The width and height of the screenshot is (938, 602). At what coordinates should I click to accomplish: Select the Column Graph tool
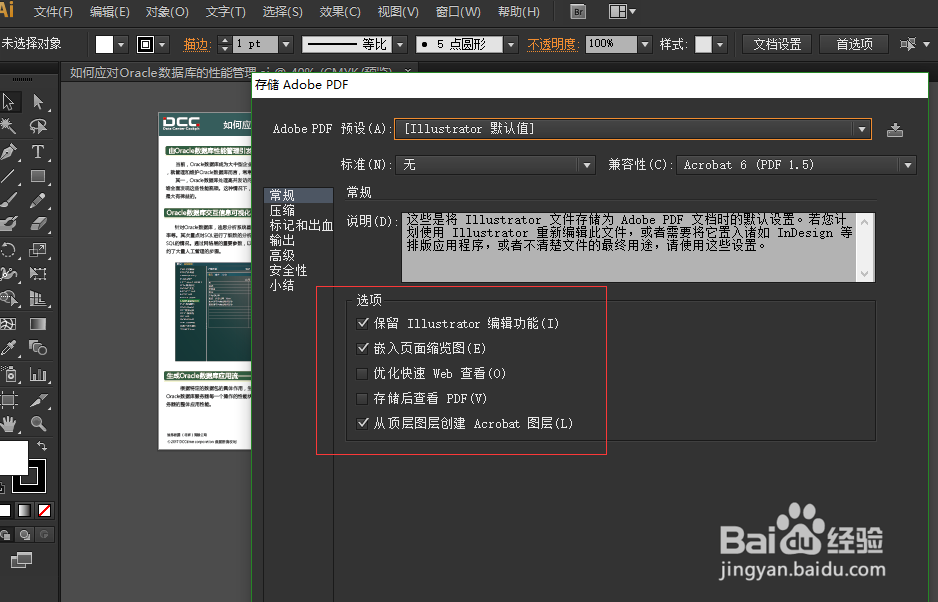coord(38,375)
